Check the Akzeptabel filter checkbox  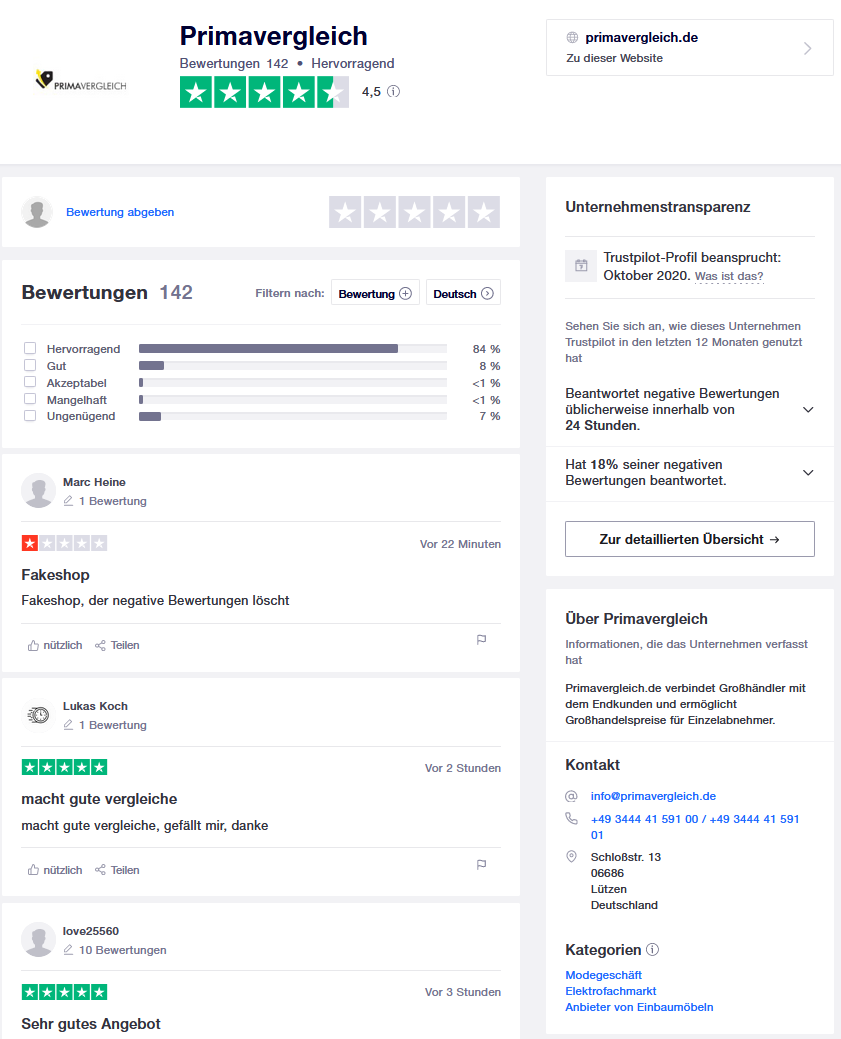point(30,382)
